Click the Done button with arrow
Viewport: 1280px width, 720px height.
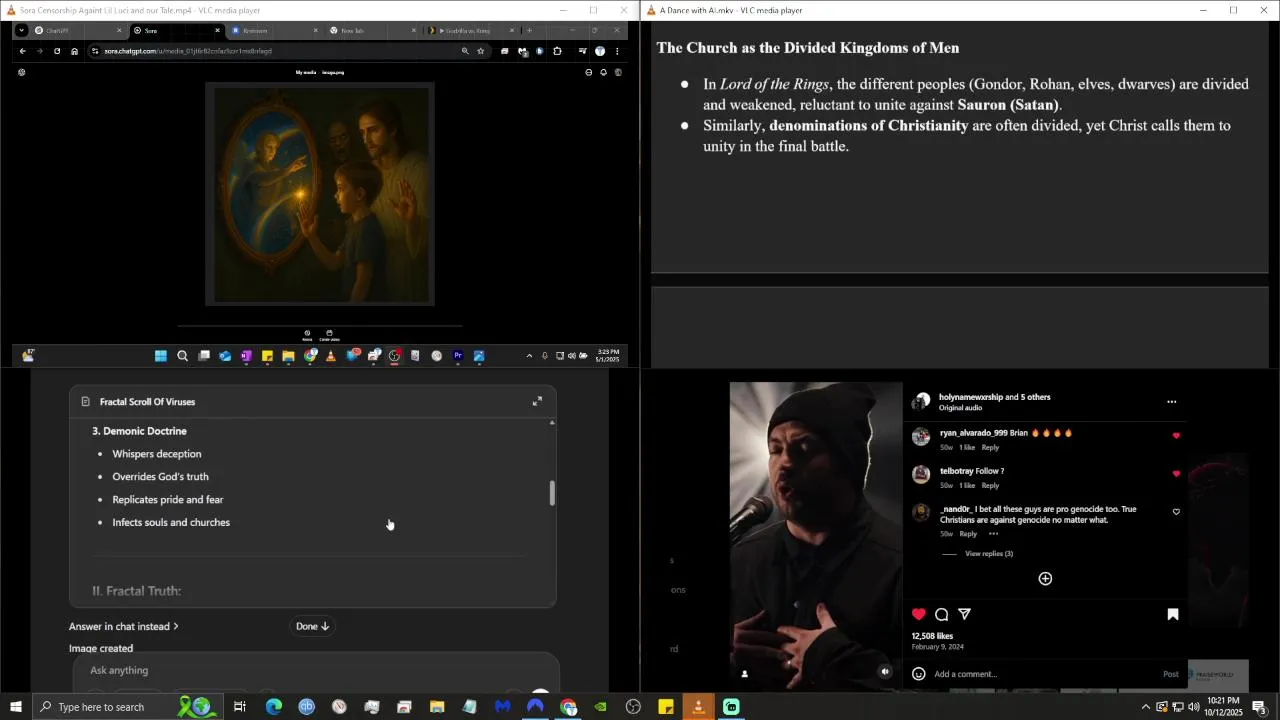(x=312, y=626)
